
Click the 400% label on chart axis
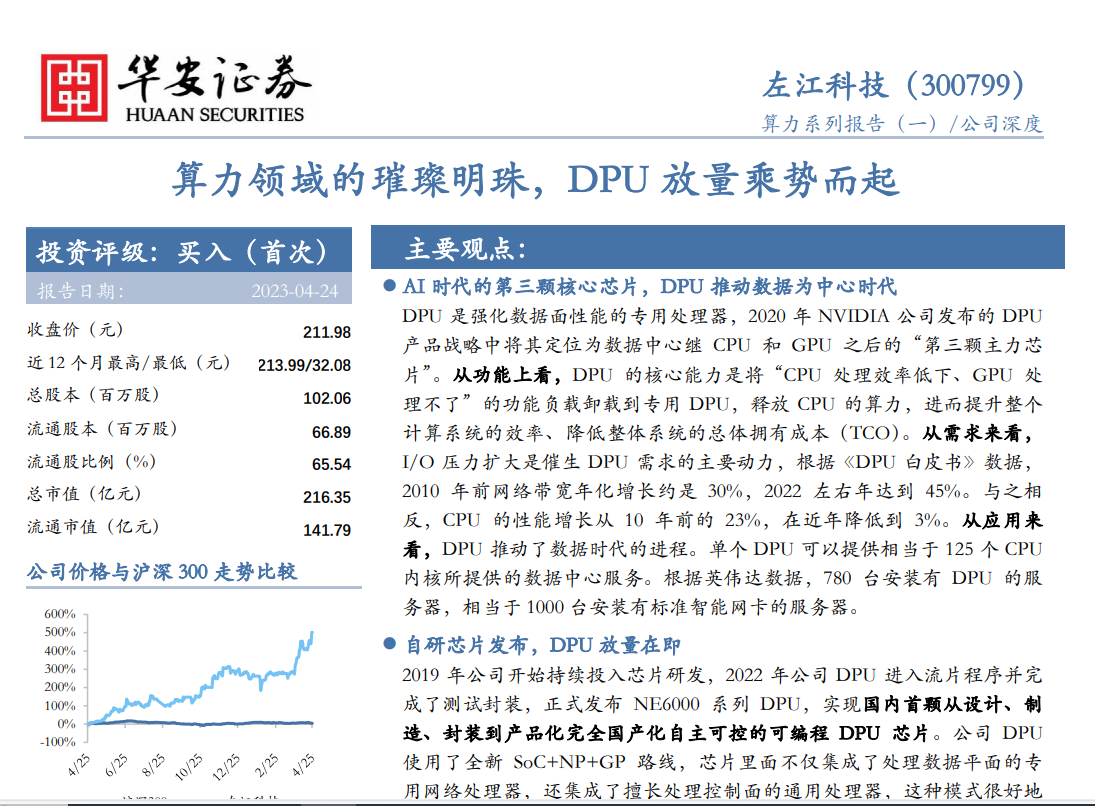coord(59,651)
